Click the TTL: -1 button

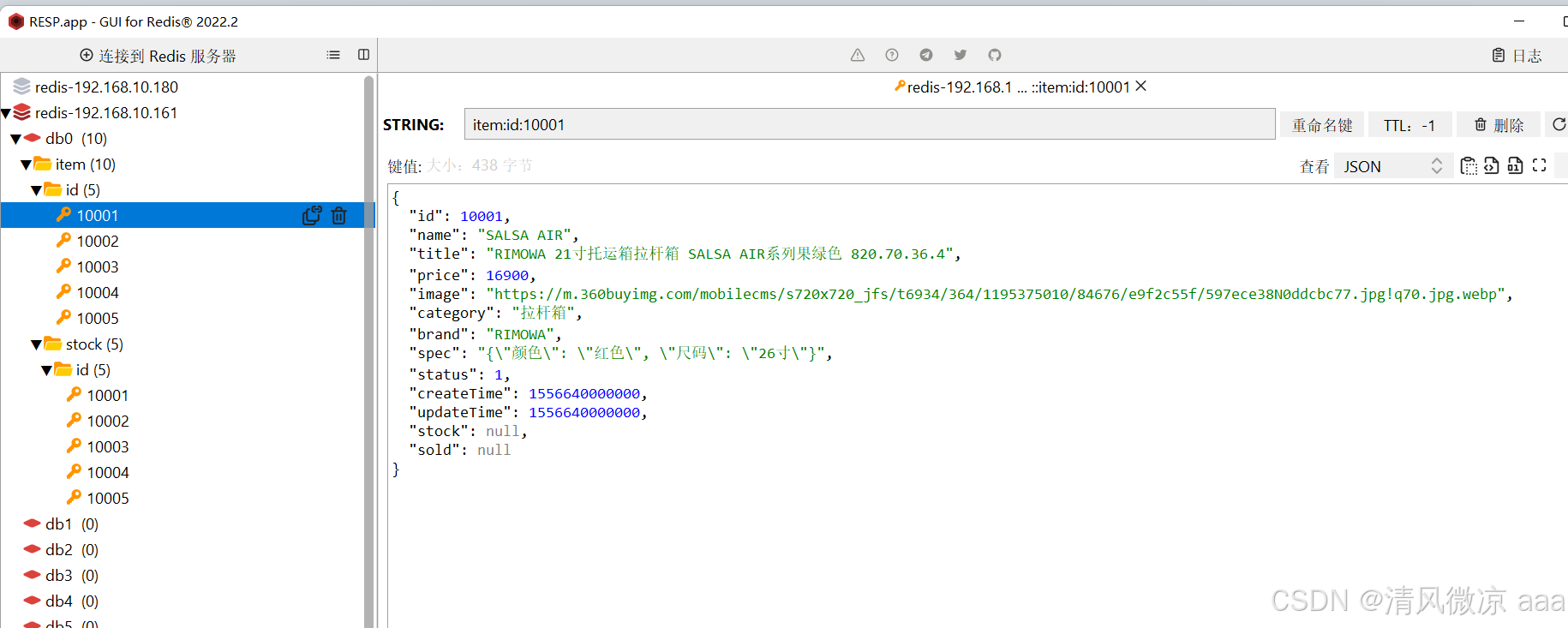pyautogui.click(x=1409, y=125)
